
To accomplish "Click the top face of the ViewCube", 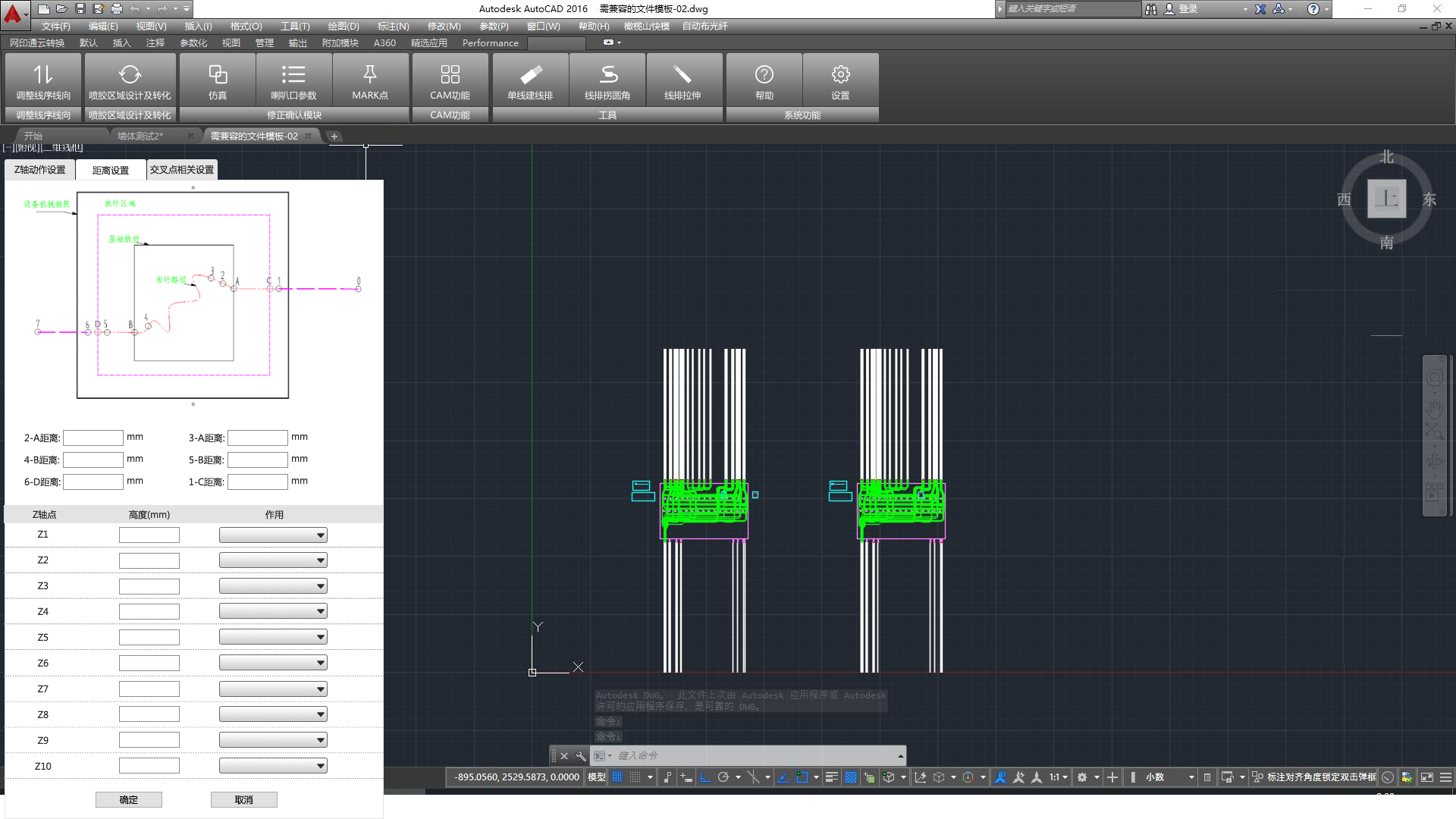I will pos(1386,199).
